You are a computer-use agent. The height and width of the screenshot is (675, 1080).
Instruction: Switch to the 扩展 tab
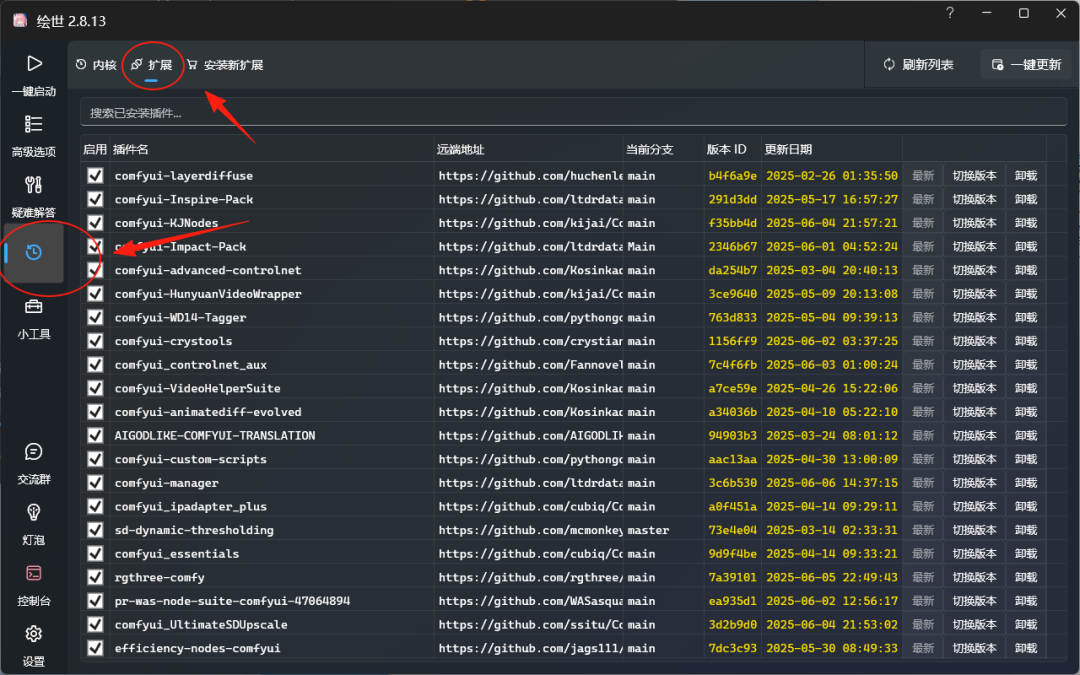coord(152,65)
